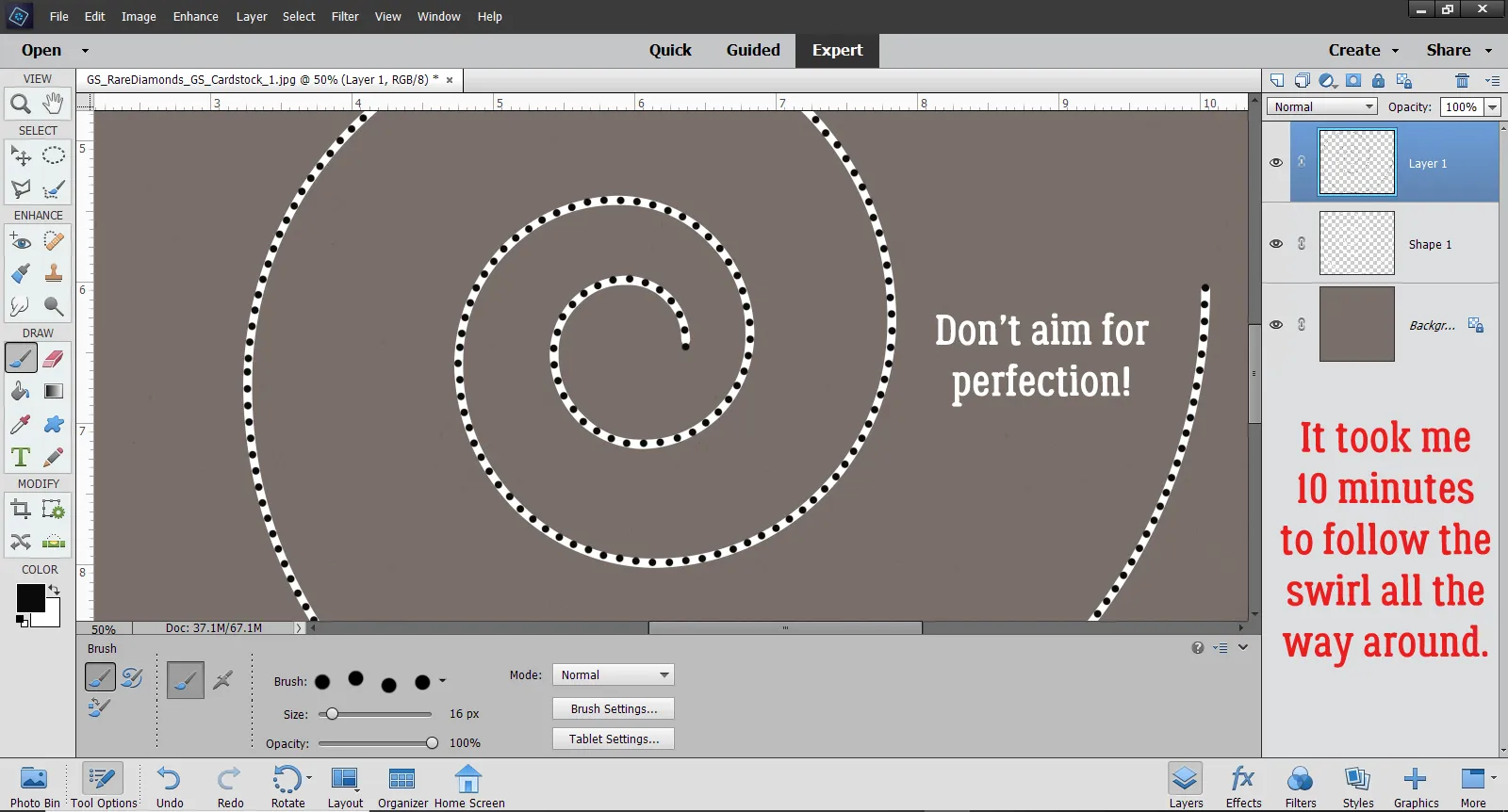Hide the Layer 1 layer
The height and width of the screenshot is (812, 1508).
(1276, 163)
